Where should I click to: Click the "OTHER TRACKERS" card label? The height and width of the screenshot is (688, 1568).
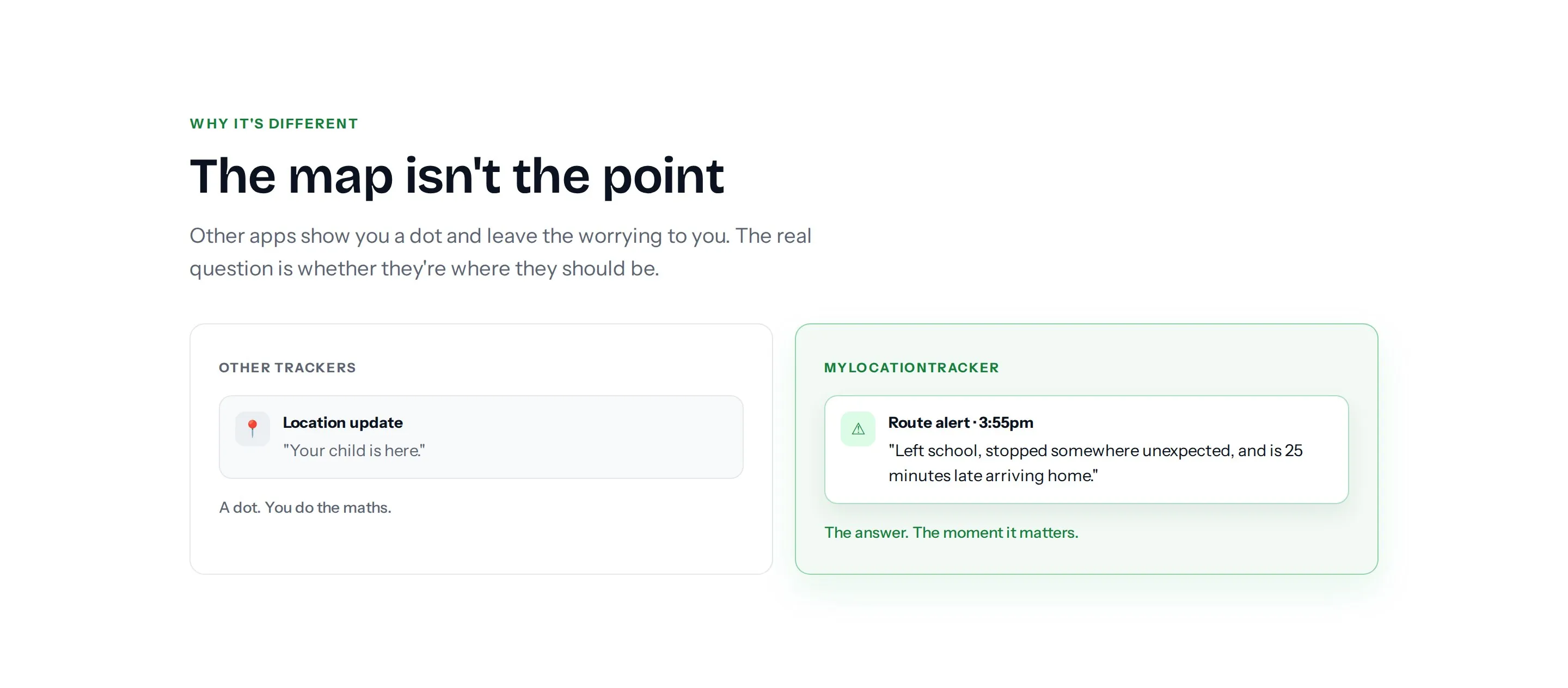tap(287, 367)
